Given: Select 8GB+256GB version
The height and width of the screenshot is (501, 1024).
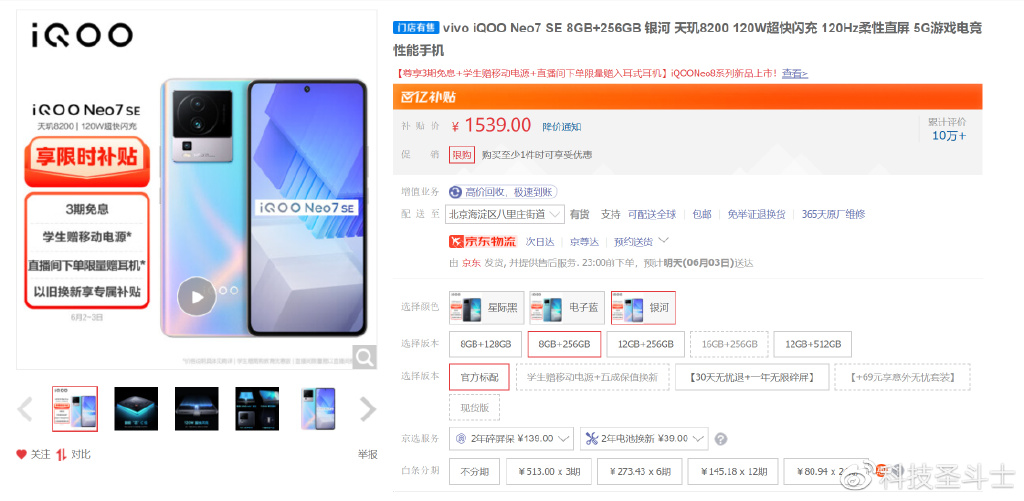Looking at the screenshot, I should pos(564,344).
